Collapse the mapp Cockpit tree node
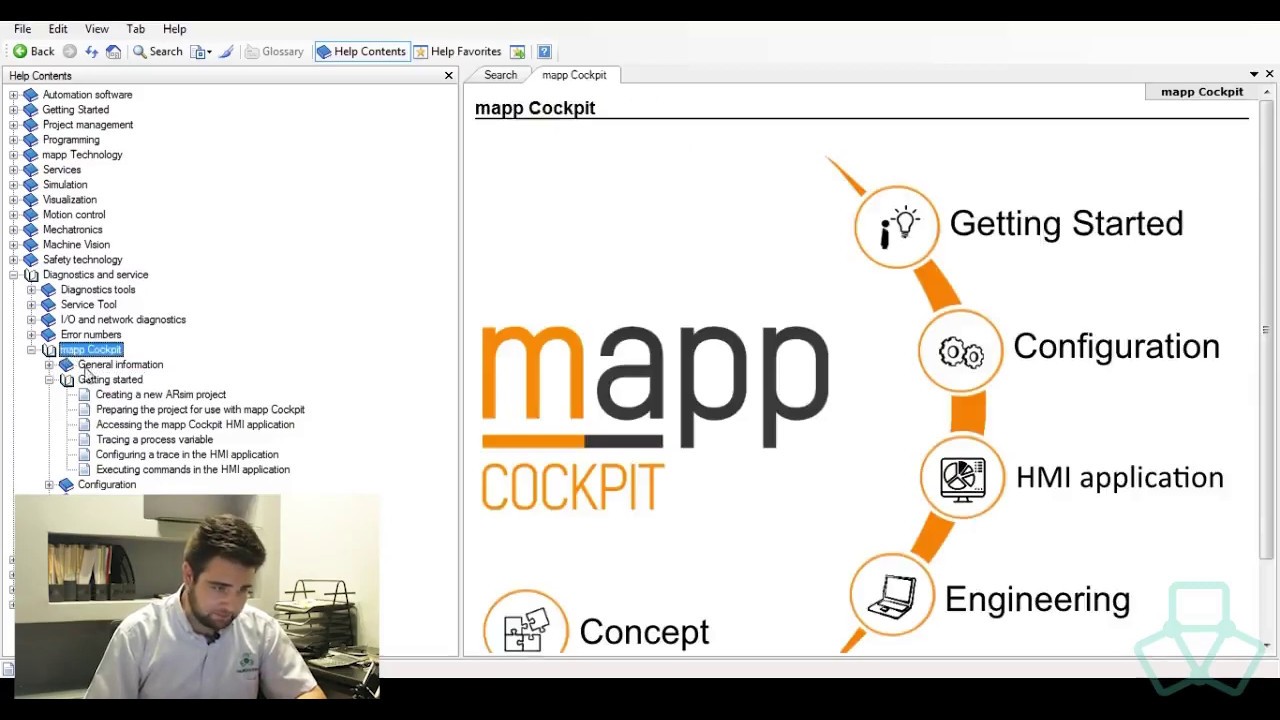The width and height of the screenshot is (1280, 720). coord(32,350)
